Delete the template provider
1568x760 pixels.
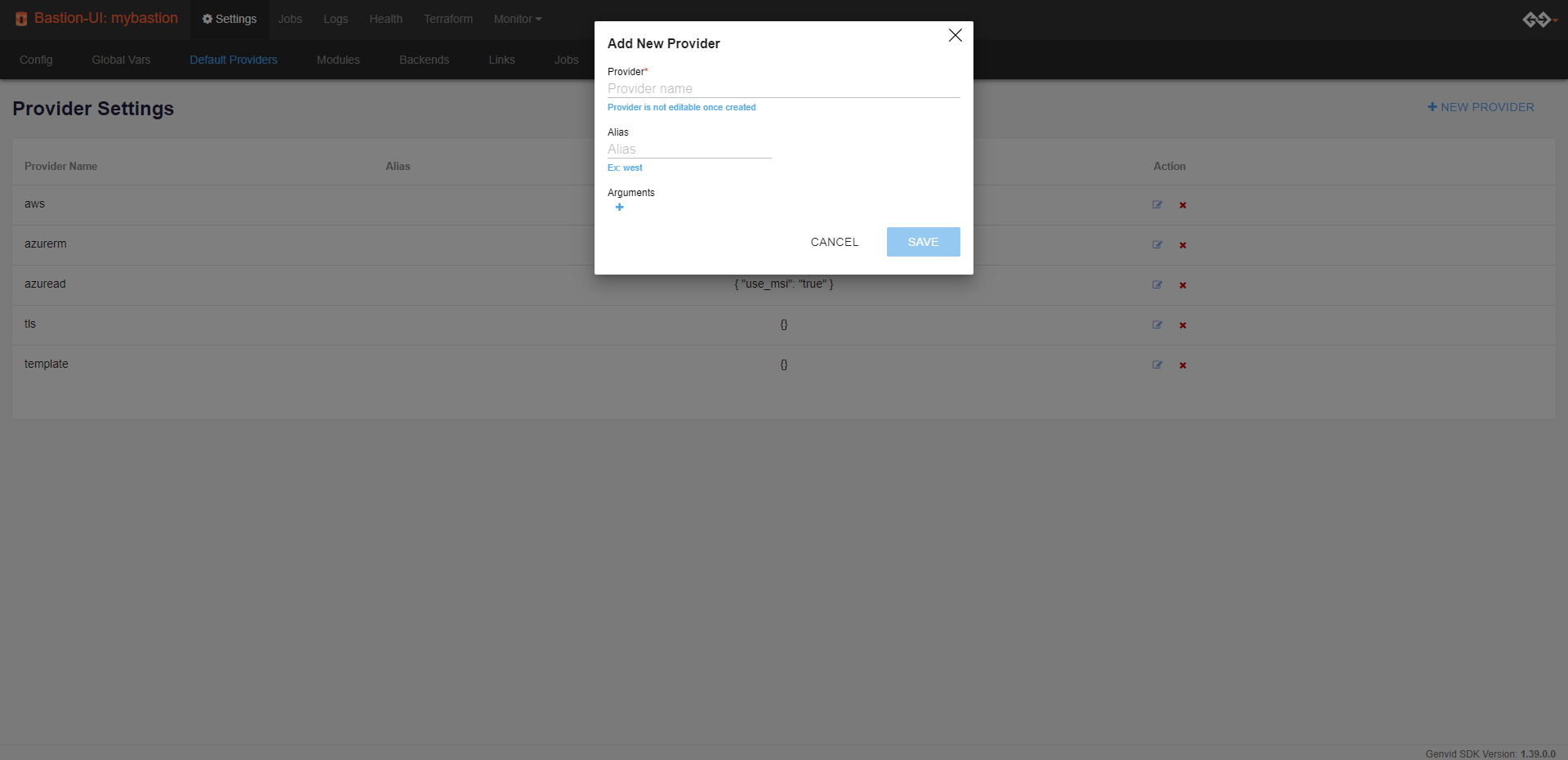(1183, 365)
